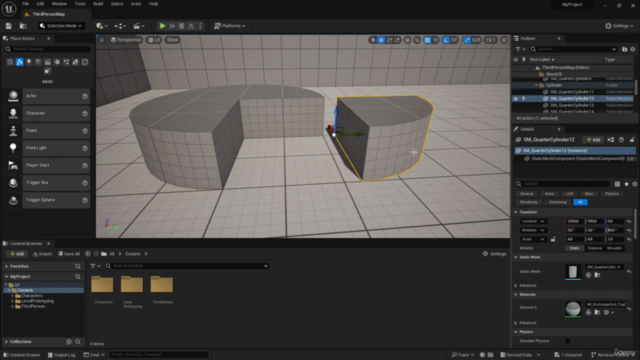Screen dimensions: 640x360
Task: Open the Build menu
Action: pyautogui.click(x=98, y=4)
